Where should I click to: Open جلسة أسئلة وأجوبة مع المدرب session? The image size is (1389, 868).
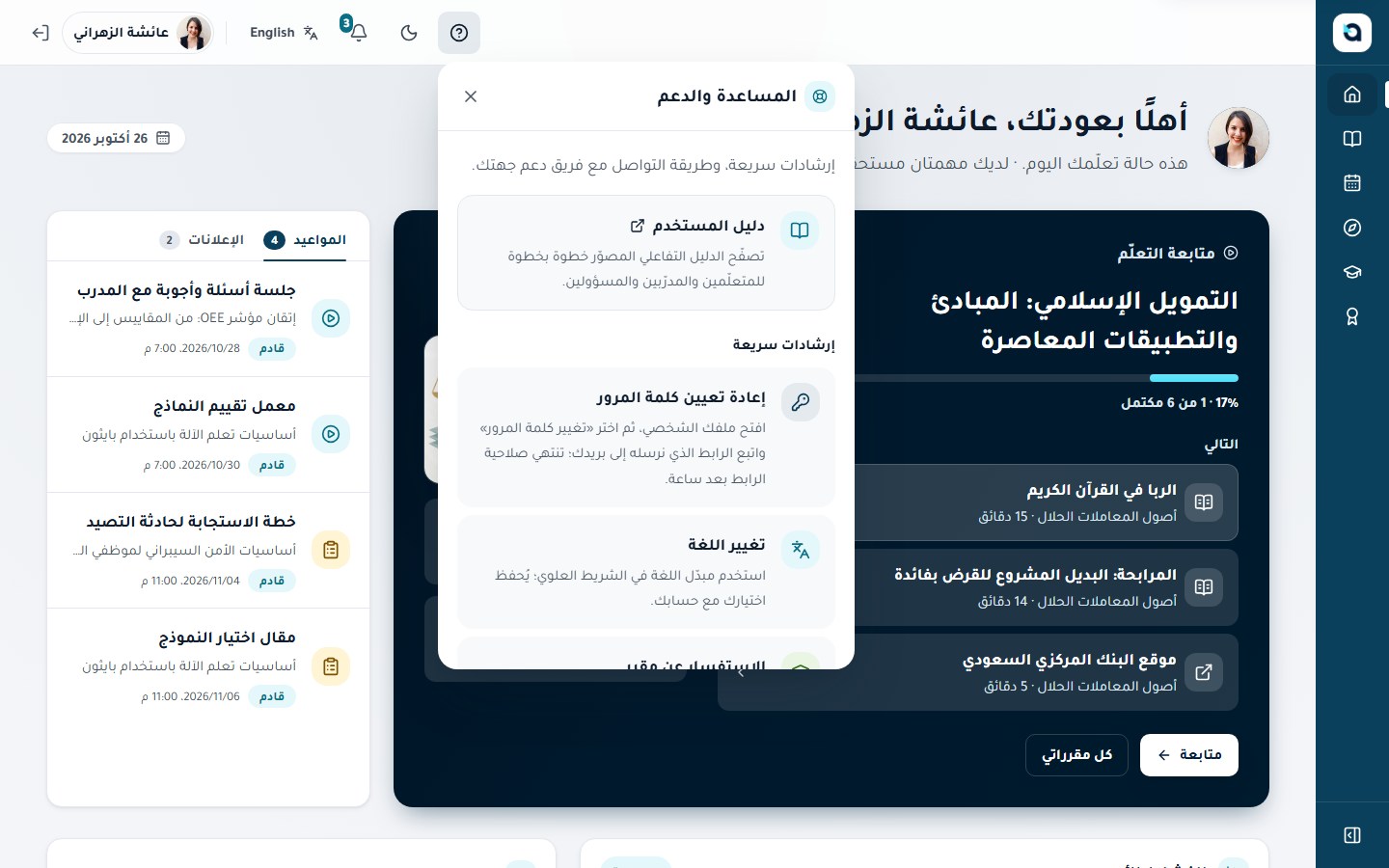tap(208, 319)
